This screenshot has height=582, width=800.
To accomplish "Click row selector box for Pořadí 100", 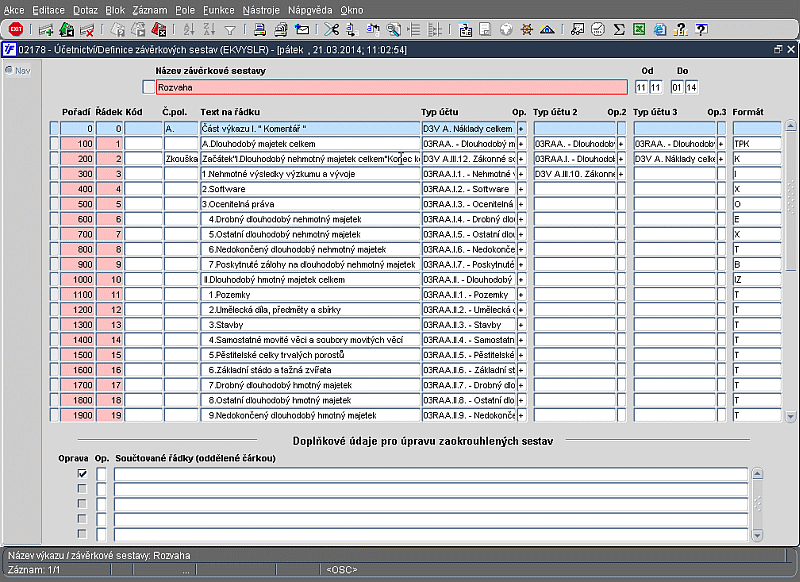I will pos(55,144).
